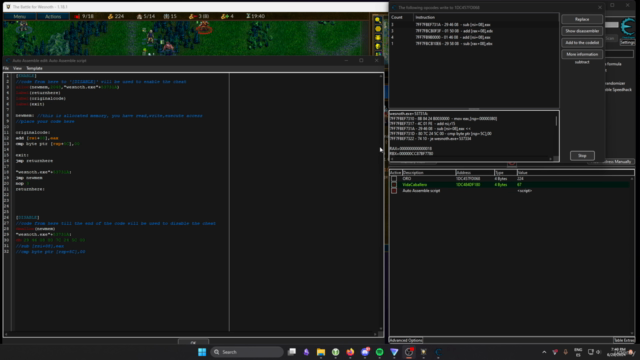Click the zoom magnifier icon in the Wesnoth sidebar

(378, 20)
